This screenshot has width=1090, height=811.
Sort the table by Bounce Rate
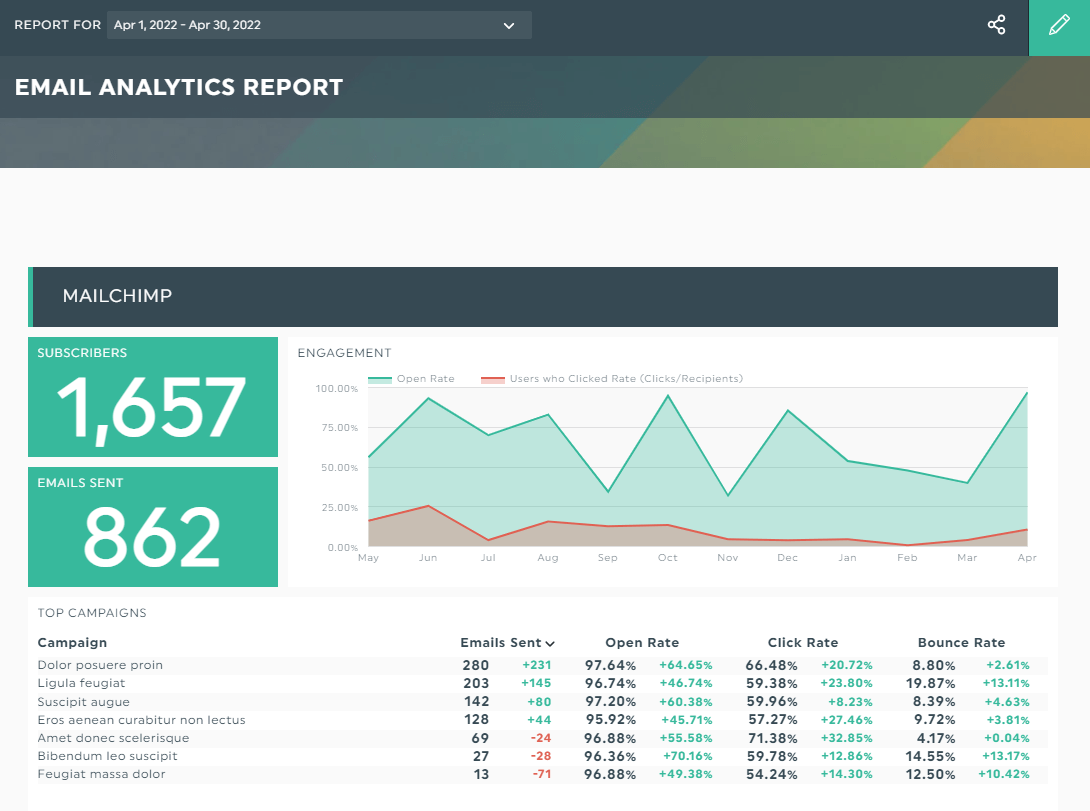962,643
